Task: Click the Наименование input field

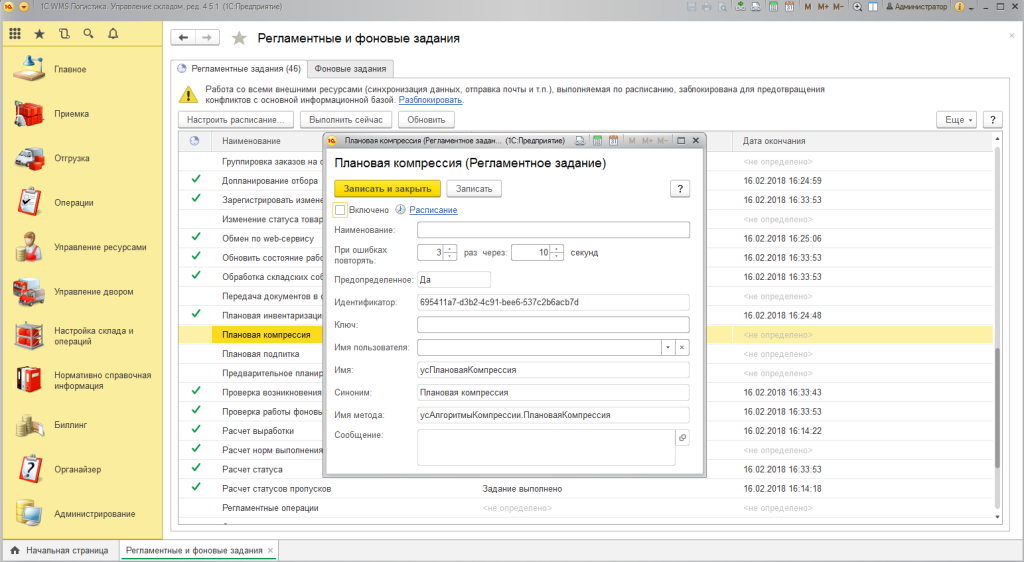Action: click(x=553, y=230)
